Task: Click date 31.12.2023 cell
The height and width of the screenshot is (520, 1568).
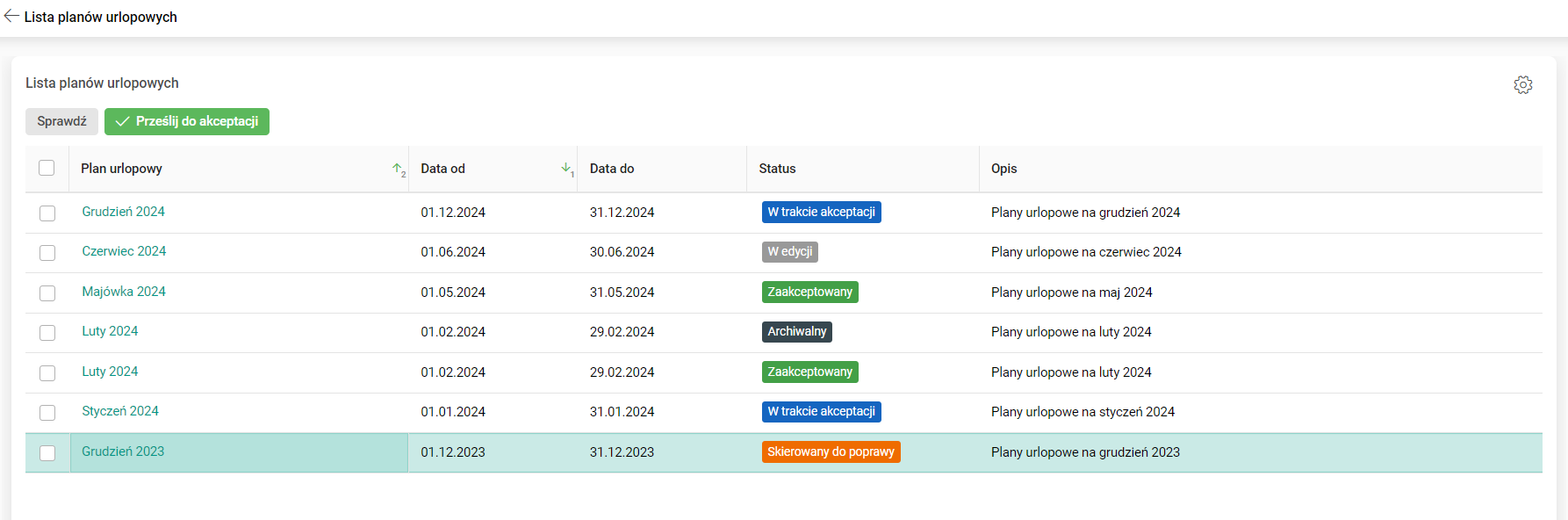Action: click(x=622, y=452)
